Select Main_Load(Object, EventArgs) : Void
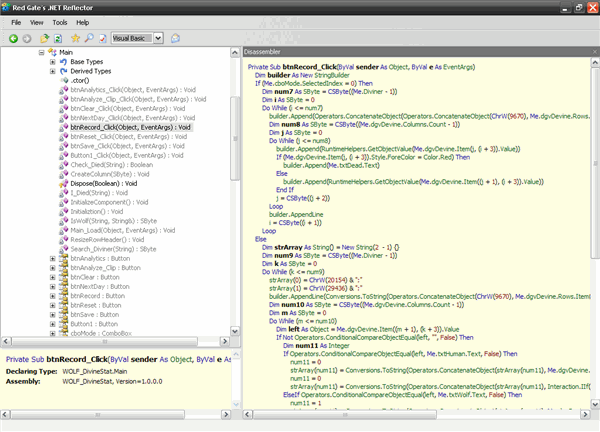 click(123, 230)
